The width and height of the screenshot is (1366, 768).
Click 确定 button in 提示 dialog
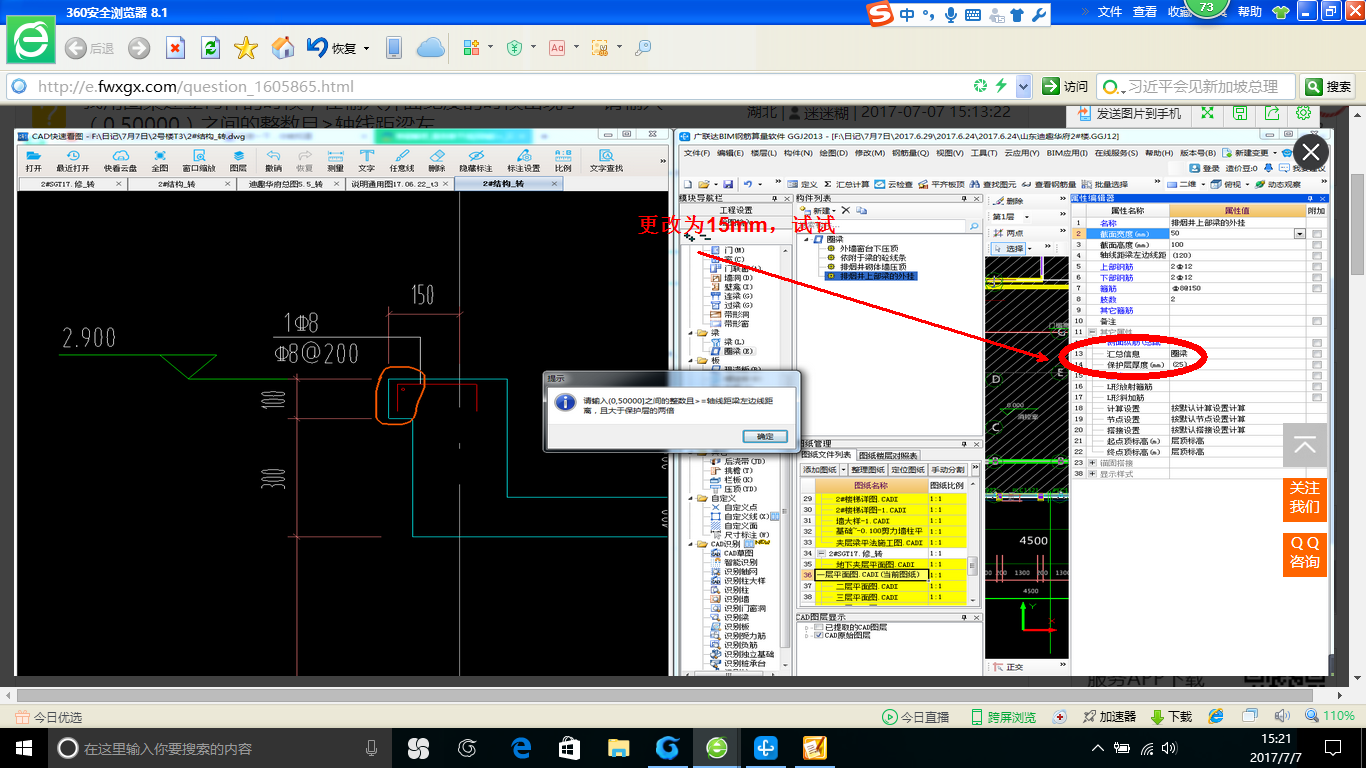(x=765, y=437)
